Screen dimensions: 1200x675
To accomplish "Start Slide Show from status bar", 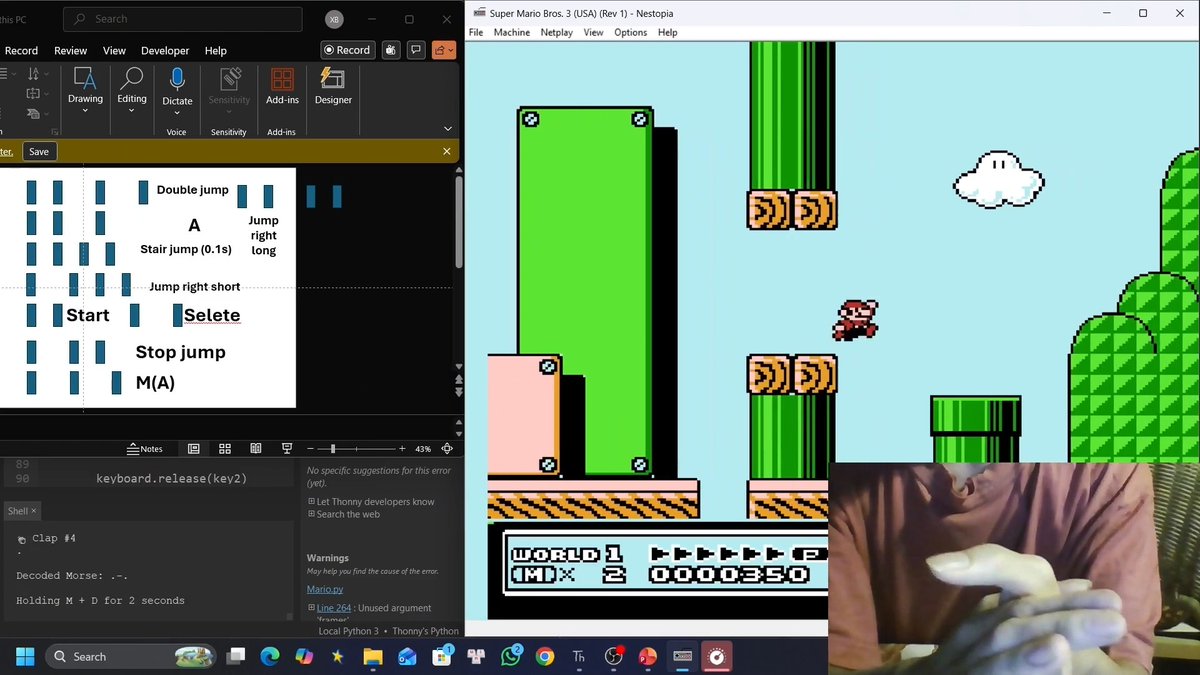I will point(287,449).
